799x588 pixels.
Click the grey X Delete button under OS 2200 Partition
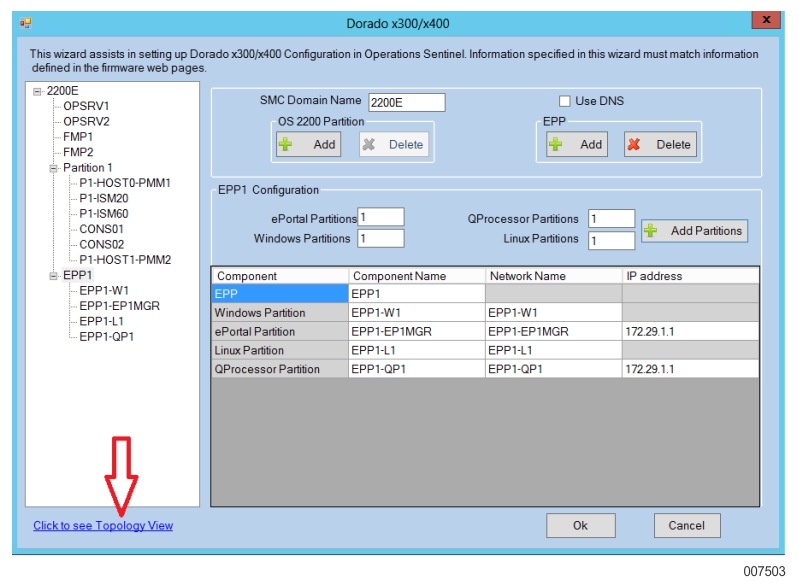coord(393,144)
